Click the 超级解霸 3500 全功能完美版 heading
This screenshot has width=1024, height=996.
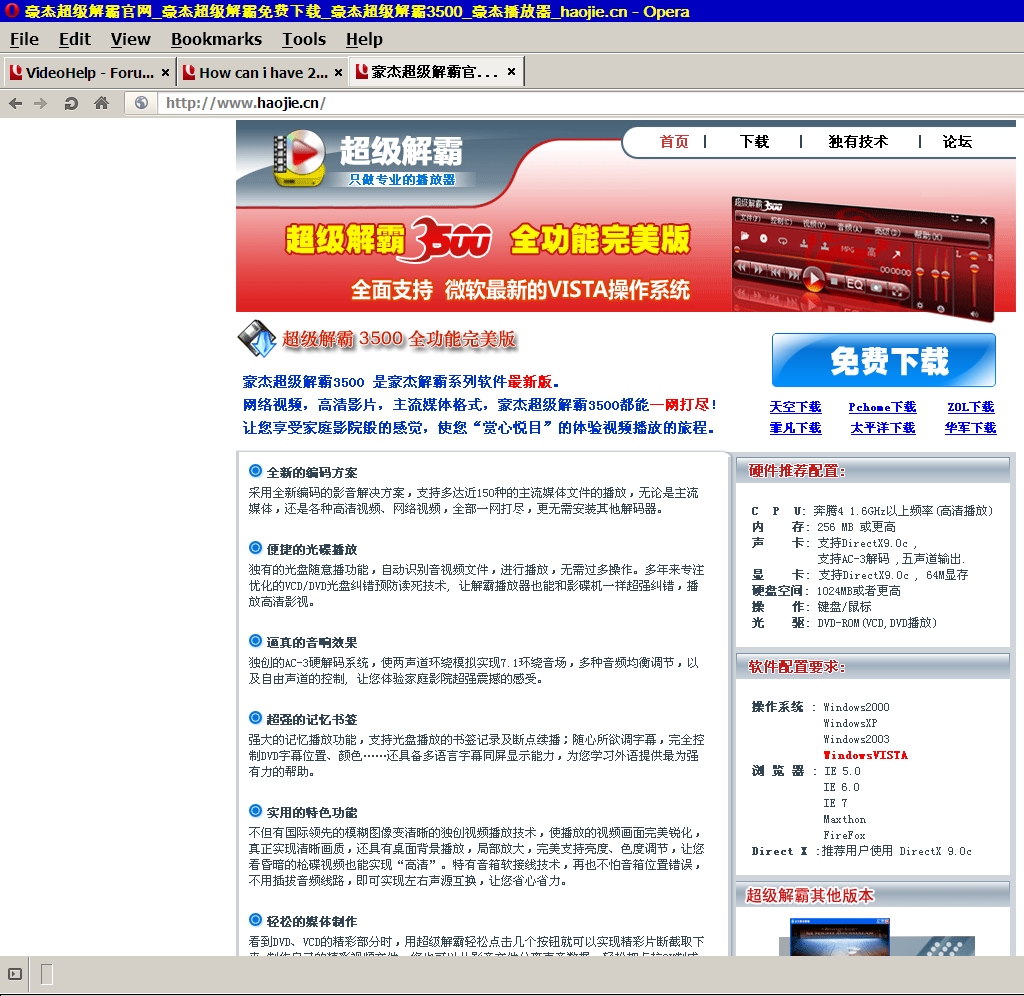pyautogui.click(x=398, y=339)
